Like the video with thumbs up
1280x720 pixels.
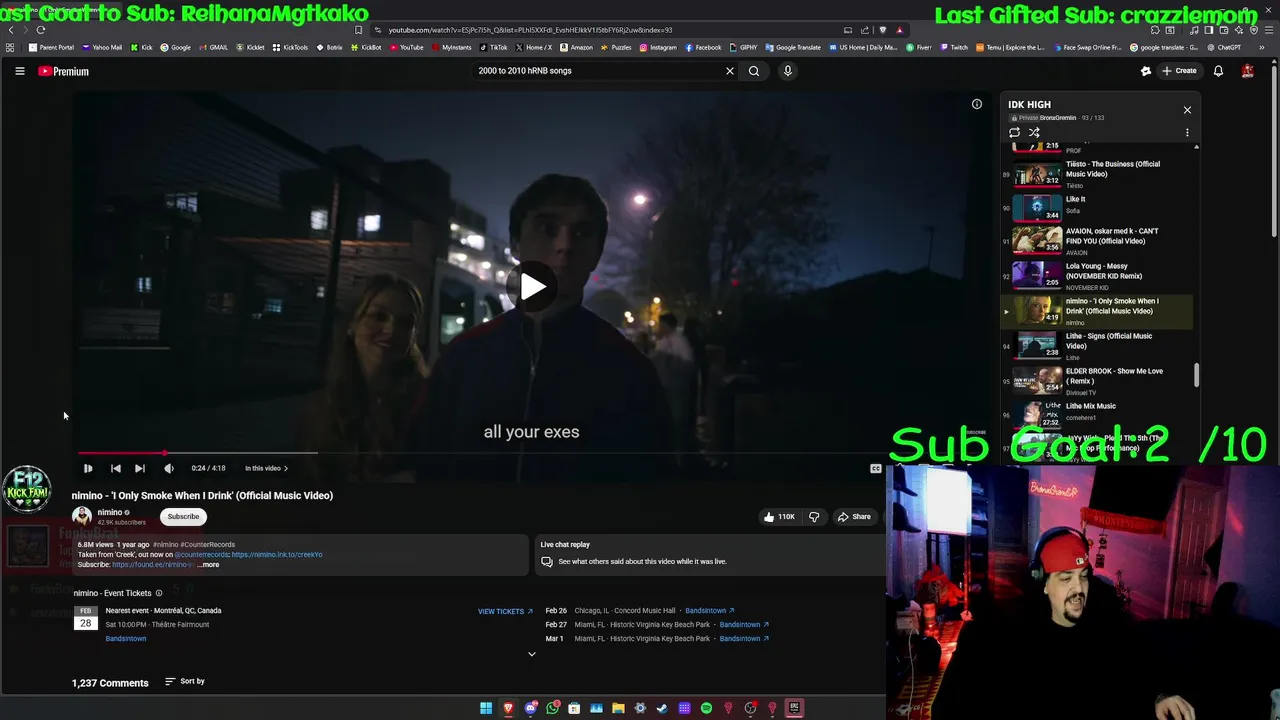pos(779,517)
